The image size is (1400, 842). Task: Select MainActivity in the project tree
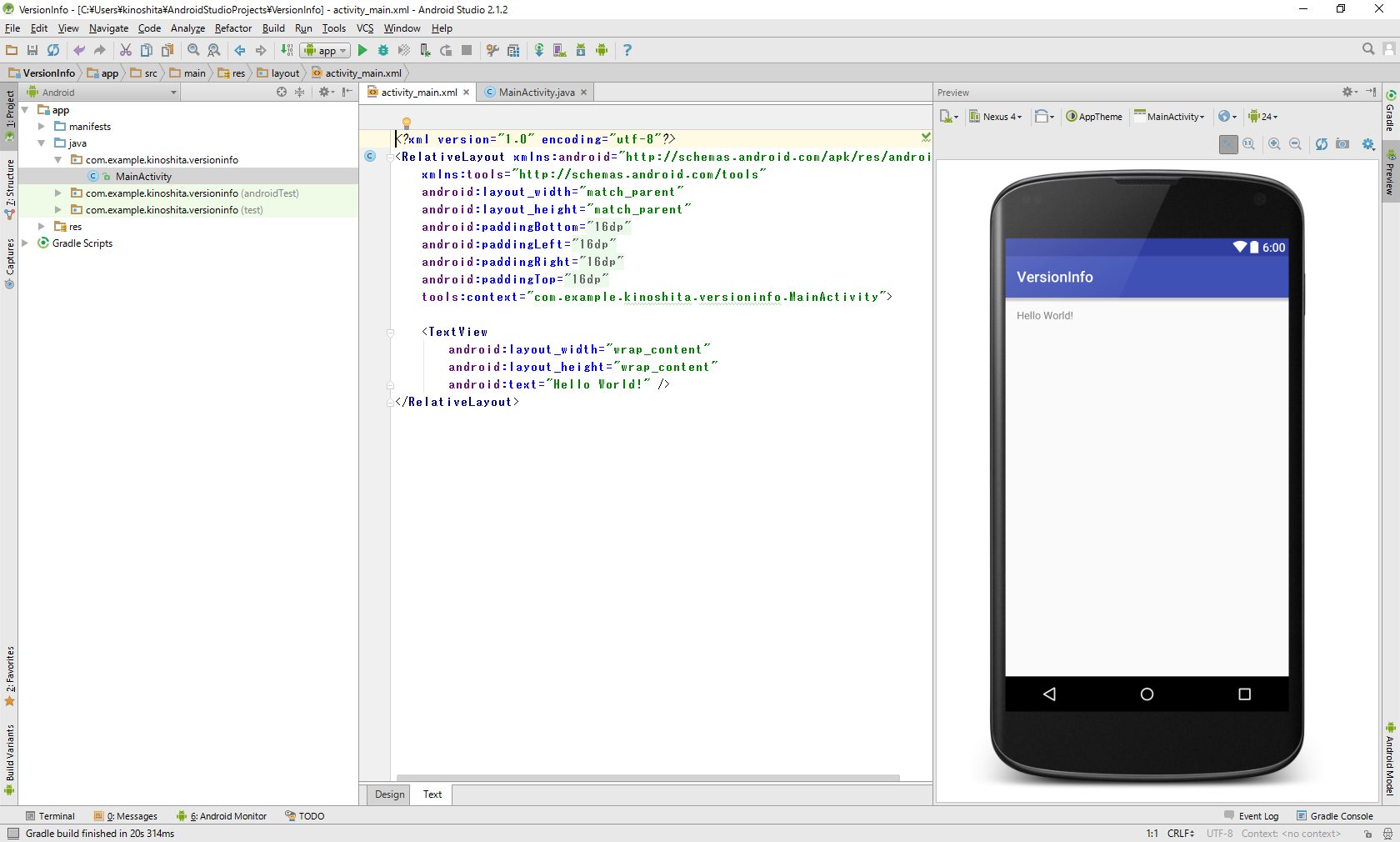[143, 177]
